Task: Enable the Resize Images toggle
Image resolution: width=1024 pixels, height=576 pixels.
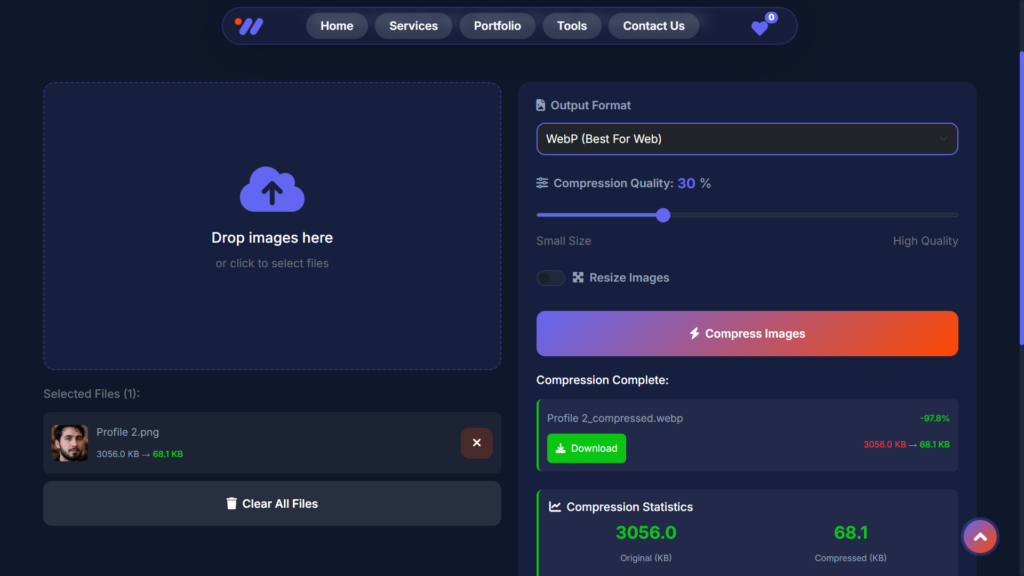Action: click(551, 278)
